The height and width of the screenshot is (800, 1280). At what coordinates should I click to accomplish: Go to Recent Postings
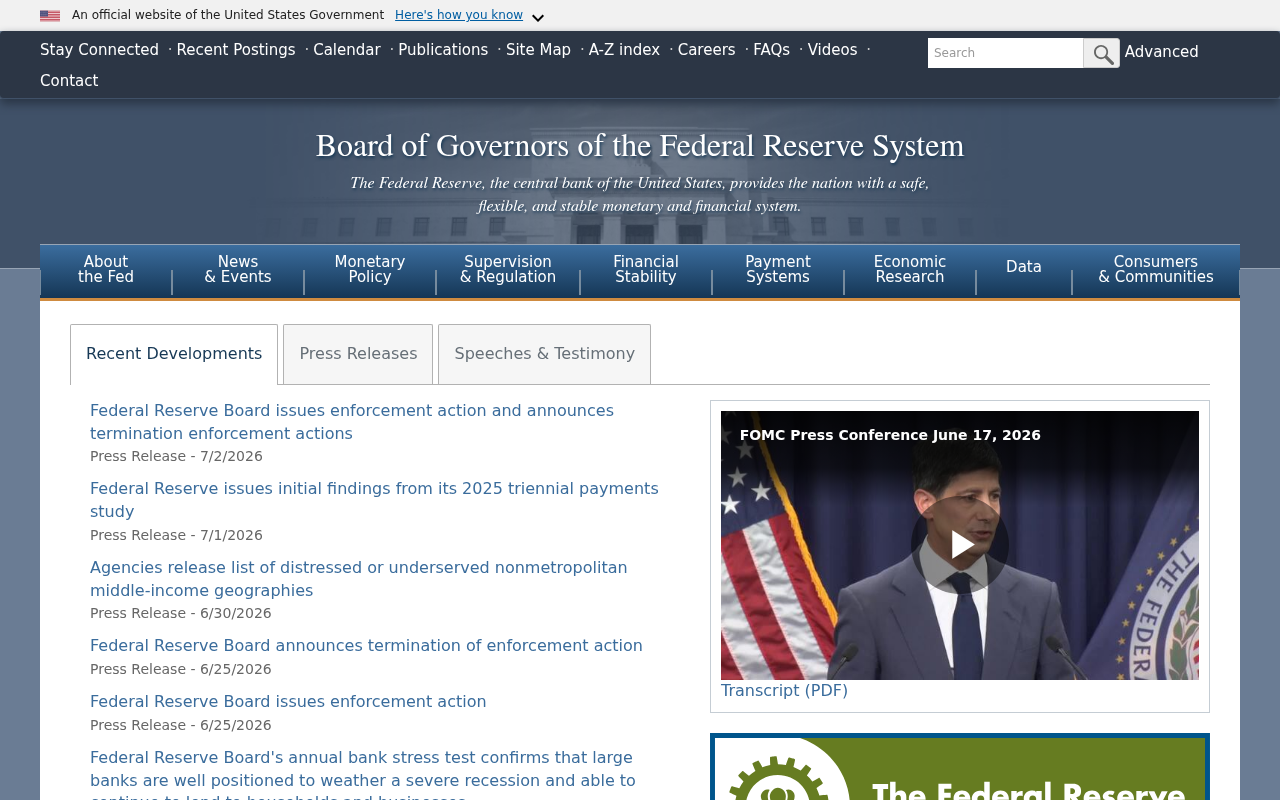point(236,50)
